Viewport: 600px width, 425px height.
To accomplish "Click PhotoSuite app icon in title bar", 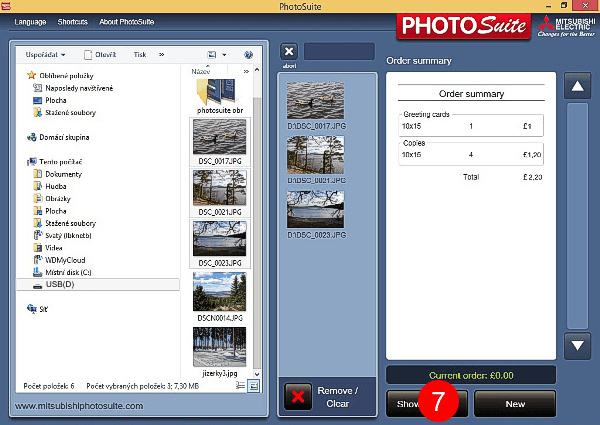I will click(6, 6).
